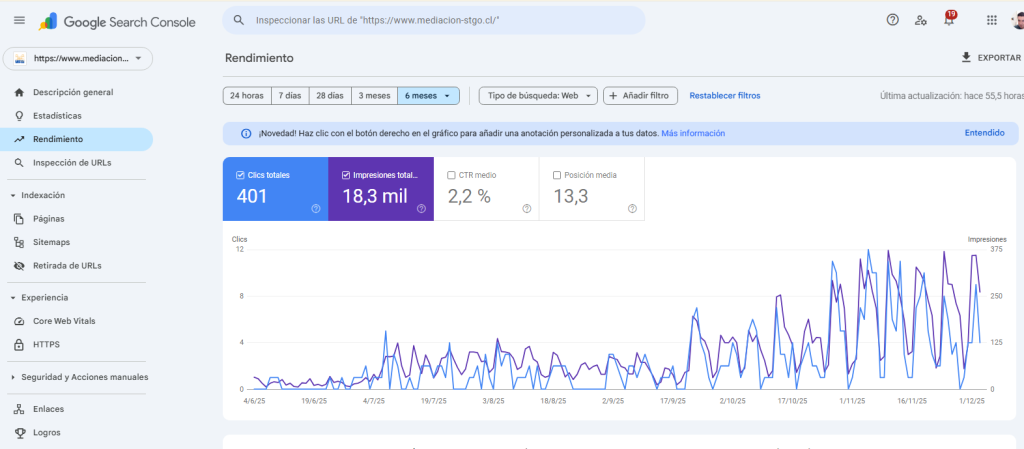Image resolution: width=1024 pixels, height=449 pixels.
Task: Open the hamburger main menu icon
Action: (19, 20)
